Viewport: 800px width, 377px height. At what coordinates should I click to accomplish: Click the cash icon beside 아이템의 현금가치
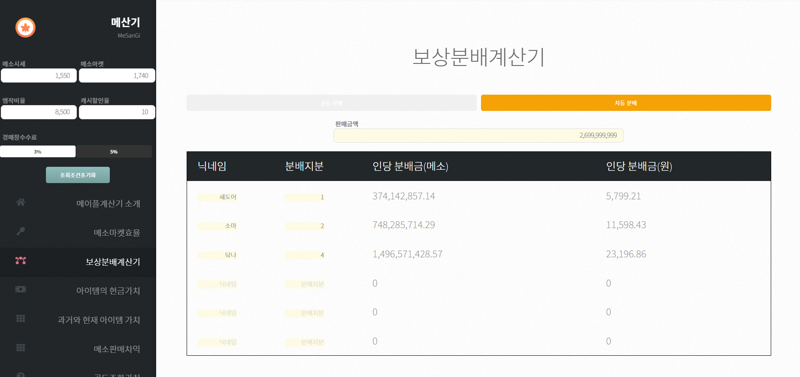click(21, 289)
